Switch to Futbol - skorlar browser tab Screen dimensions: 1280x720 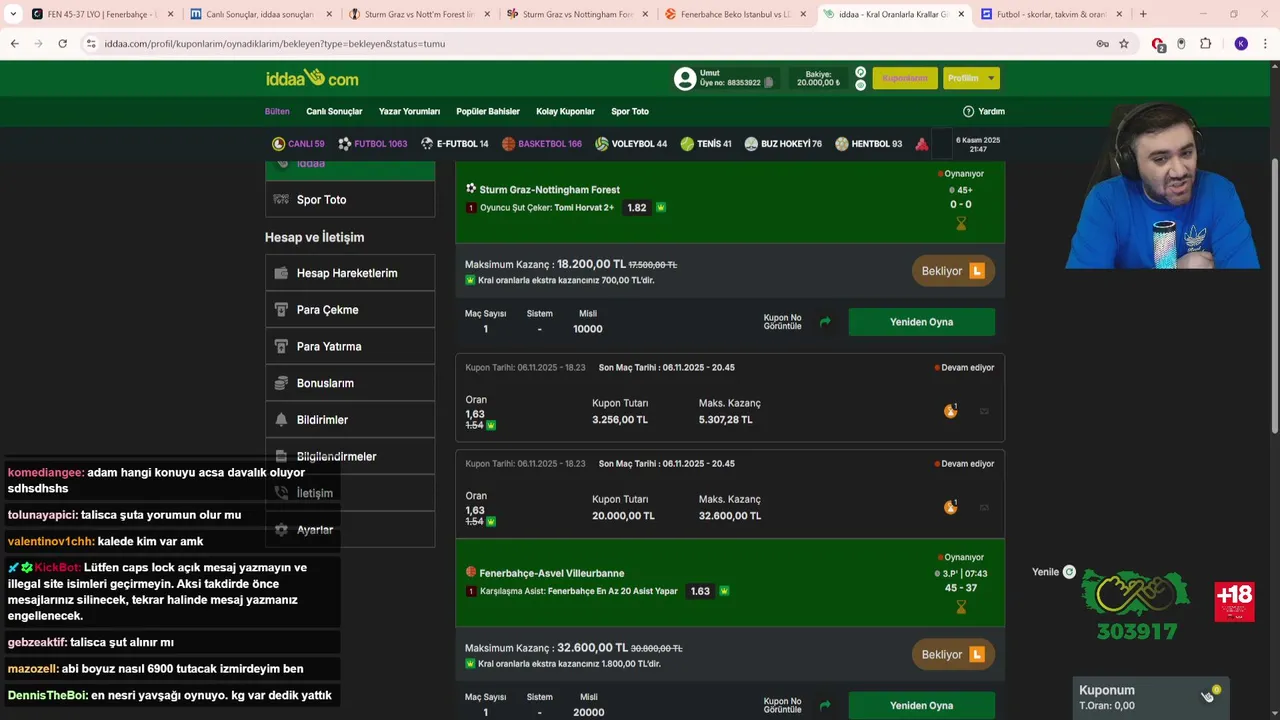1050,14
